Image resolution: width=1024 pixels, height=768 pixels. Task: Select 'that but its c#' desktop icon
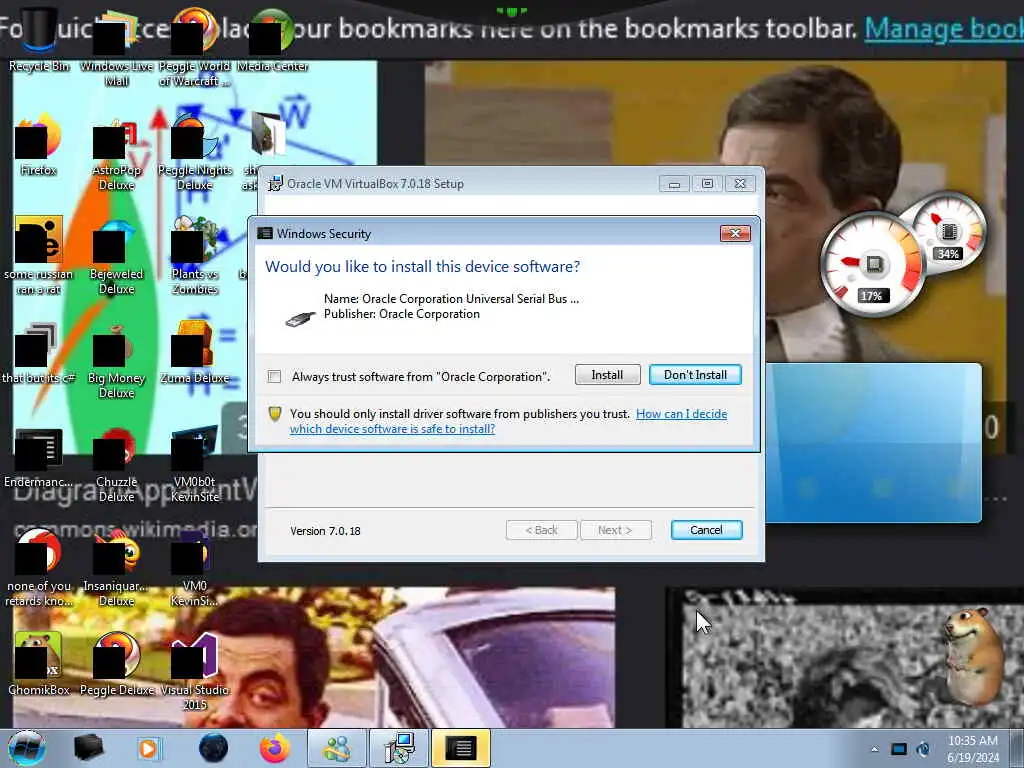click(x=39, y=353)
